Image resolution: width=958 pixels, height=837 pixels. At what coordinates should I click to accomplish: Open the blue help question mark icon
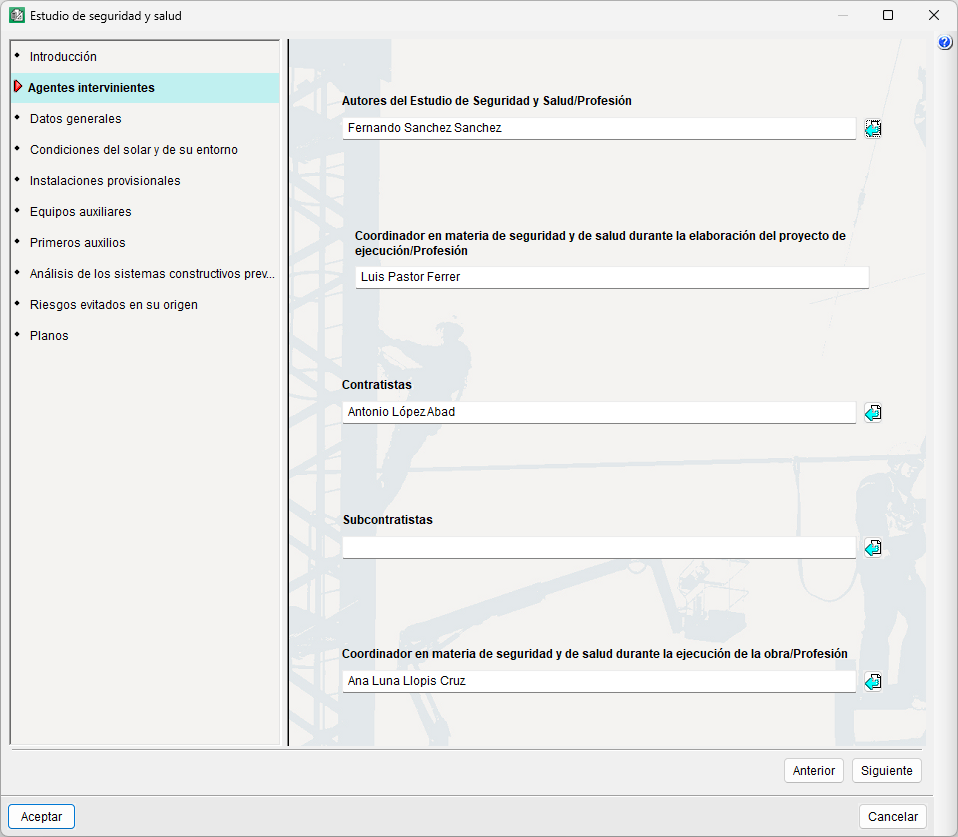pos(945,42)
